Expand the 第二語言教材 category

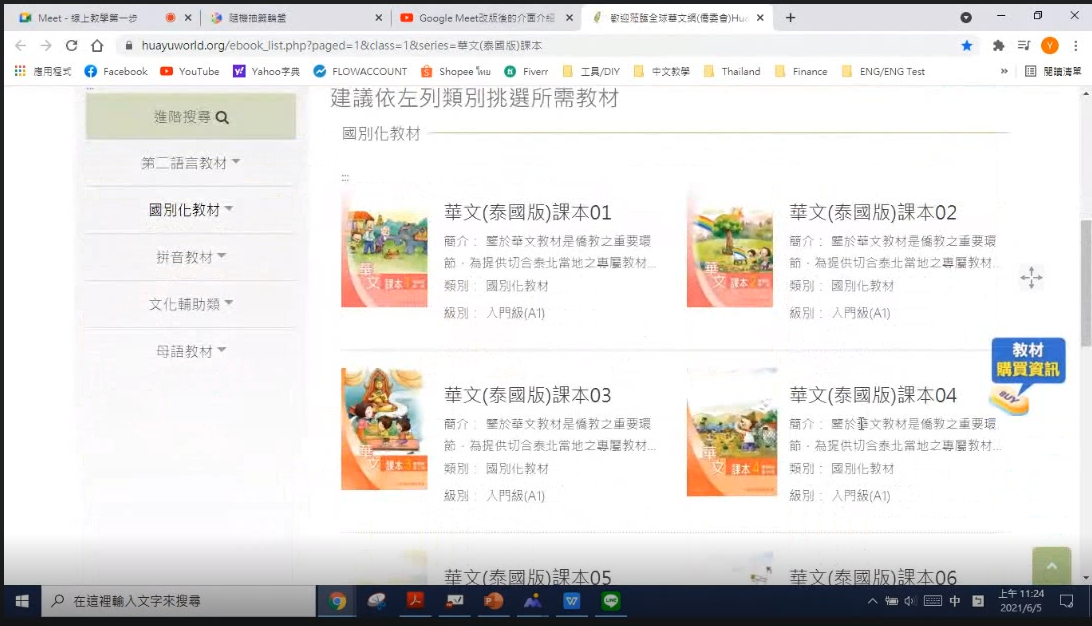coord(190,163)
